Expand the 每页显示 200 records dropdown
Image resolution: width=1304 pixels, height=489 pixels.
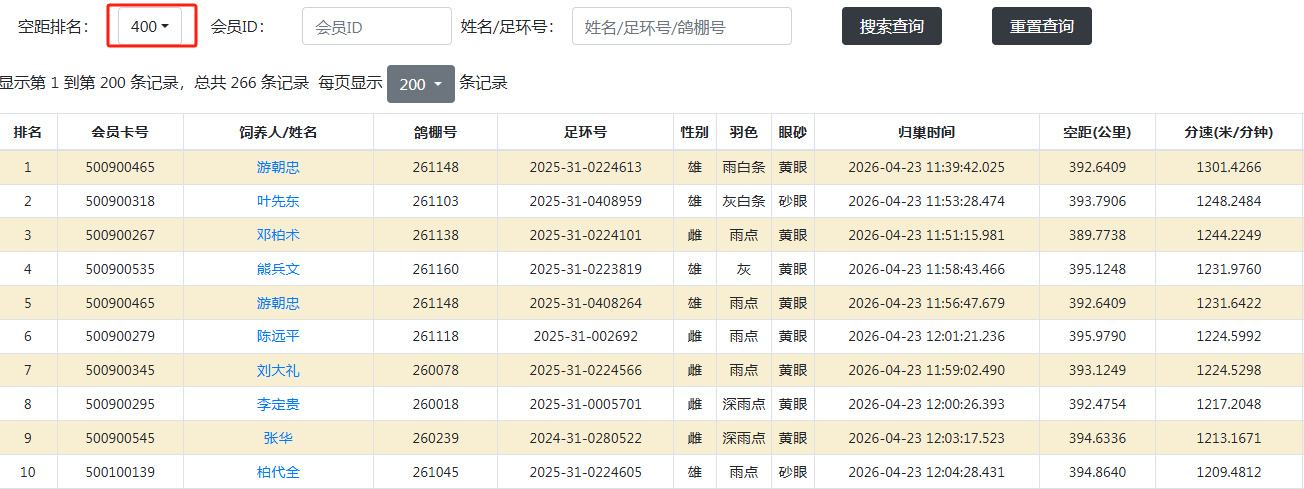(420, 84)
